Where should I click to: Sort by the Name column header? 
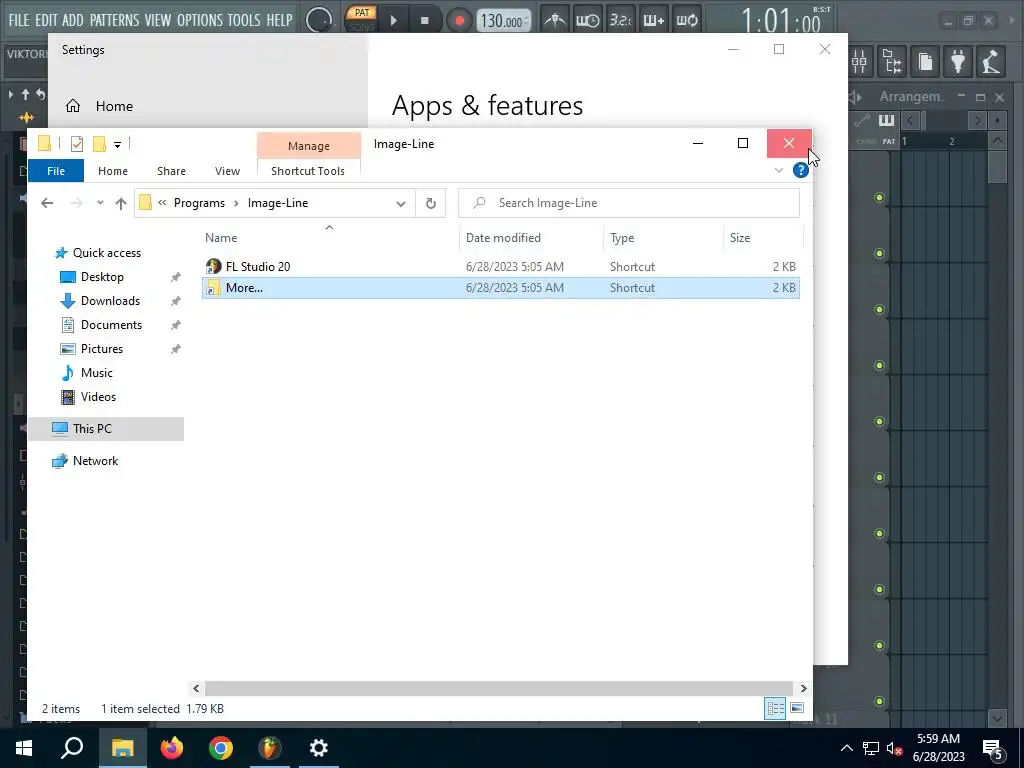point(330,238)
